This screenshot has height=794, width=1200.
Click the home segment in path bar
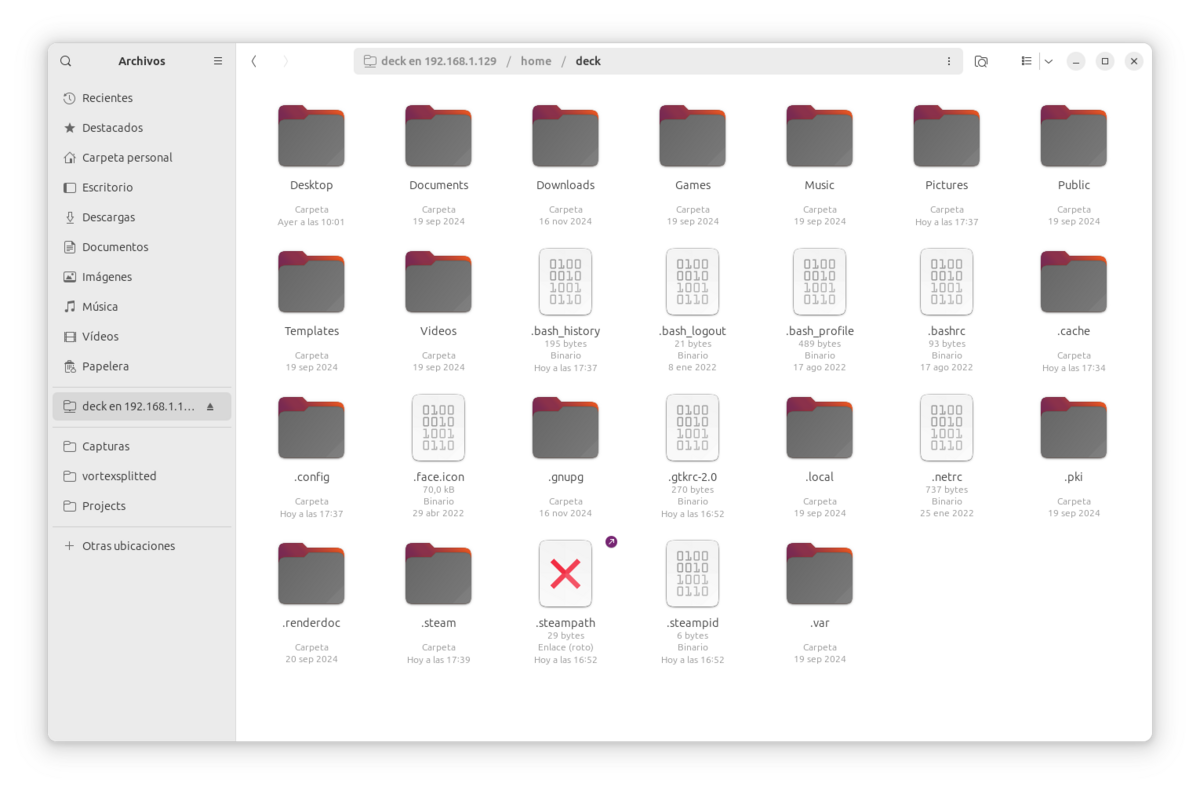click(x=536, y=61)
